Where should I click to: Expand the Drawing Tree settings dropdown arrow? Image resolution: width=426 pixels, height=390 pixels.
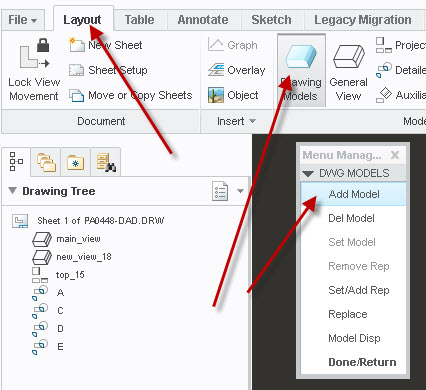tap(240, 191)
